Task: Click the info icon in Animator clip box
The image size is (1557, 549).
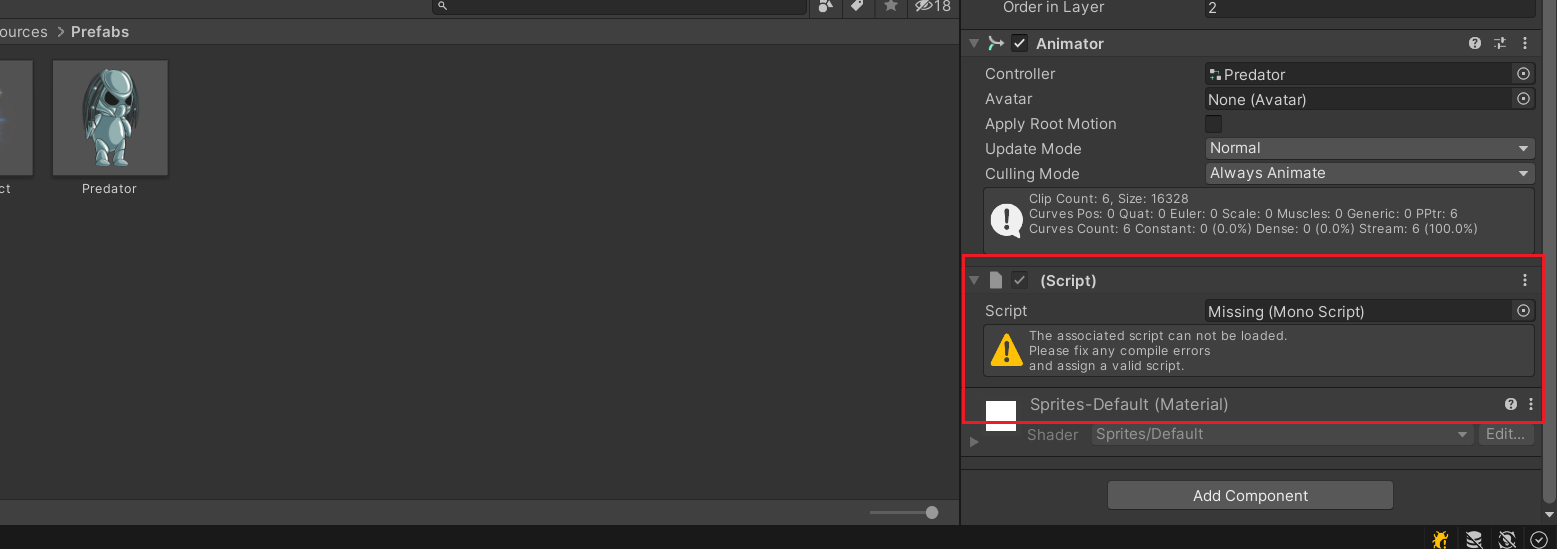Action: click(x=1006, y=220)
